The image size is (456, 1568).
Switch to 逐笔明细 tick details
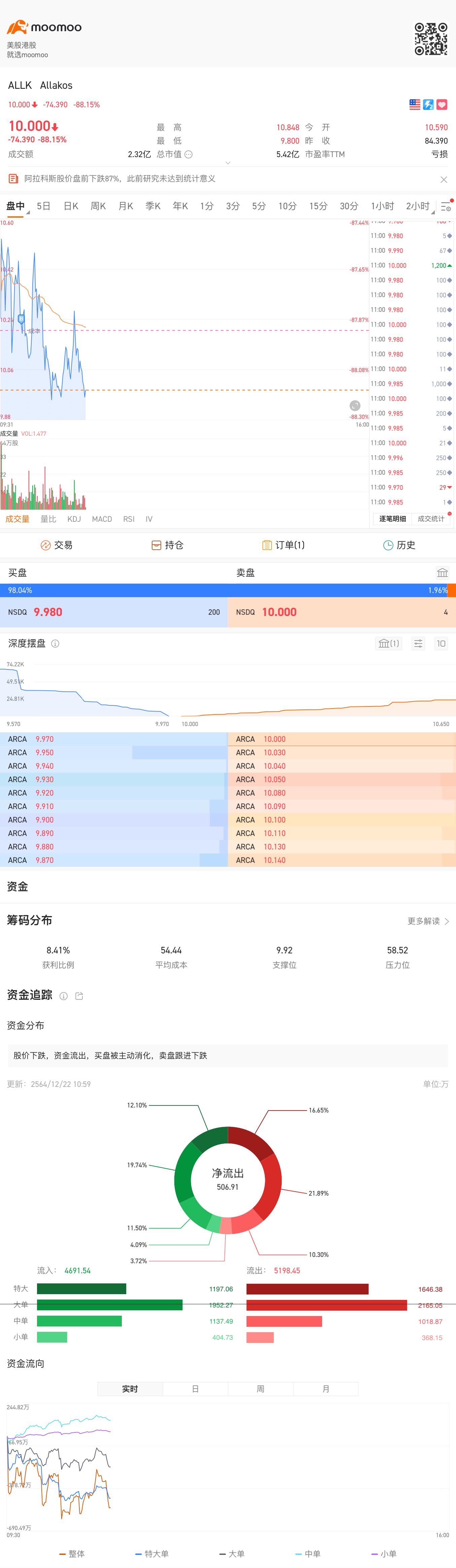pyautogui.click(x=393, y=519)
